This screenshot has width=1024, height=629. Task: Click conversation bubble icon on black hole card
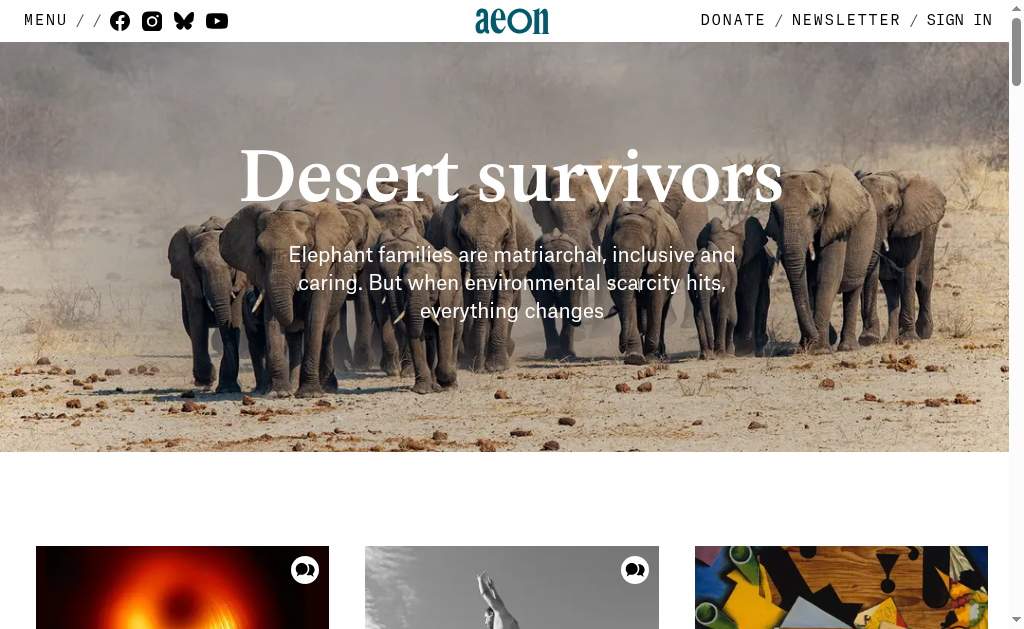305,570
